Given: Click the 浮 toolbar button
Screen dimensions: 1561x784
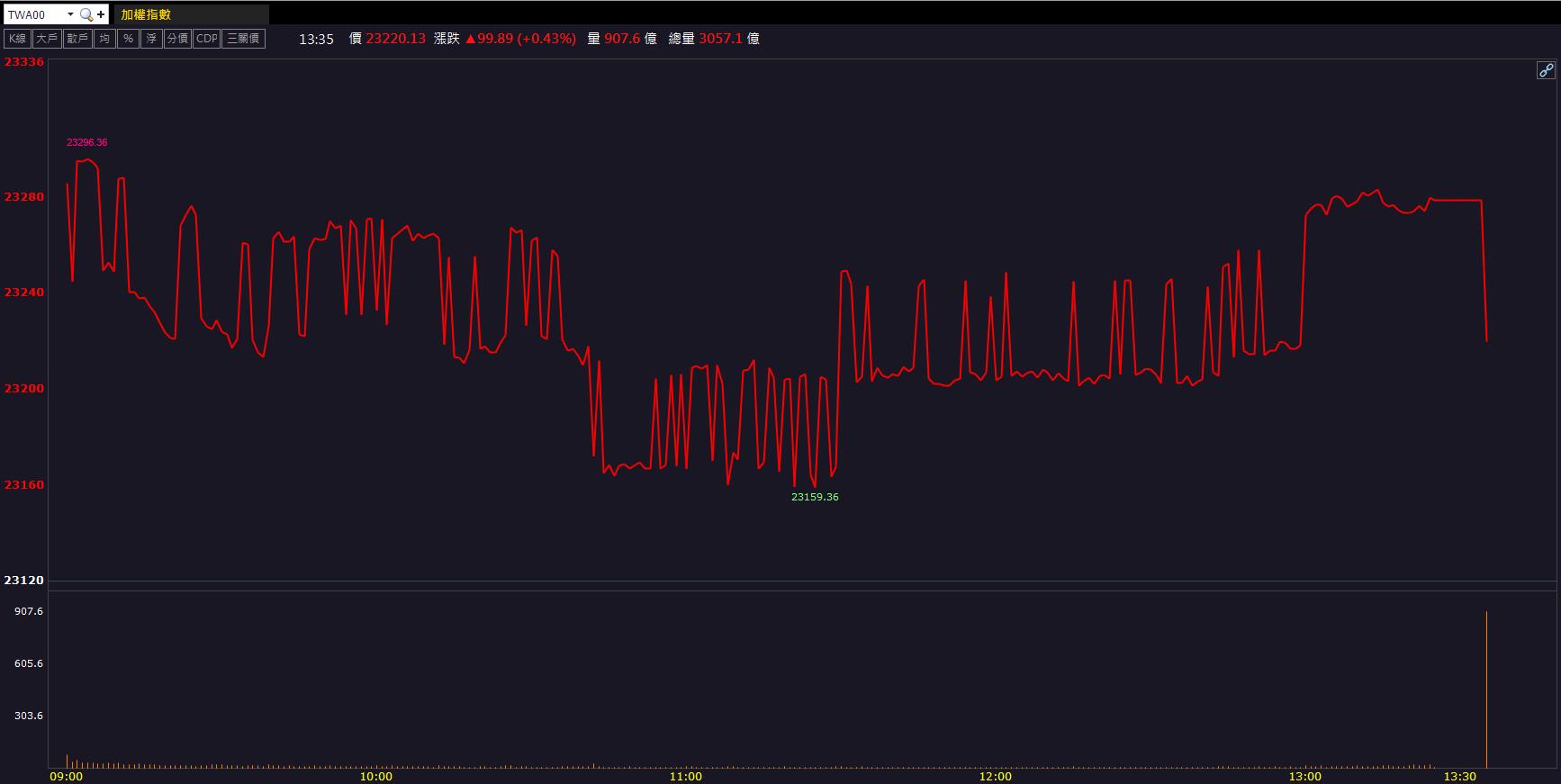Looking at the screenshot, I should click(x=151, y=39).
